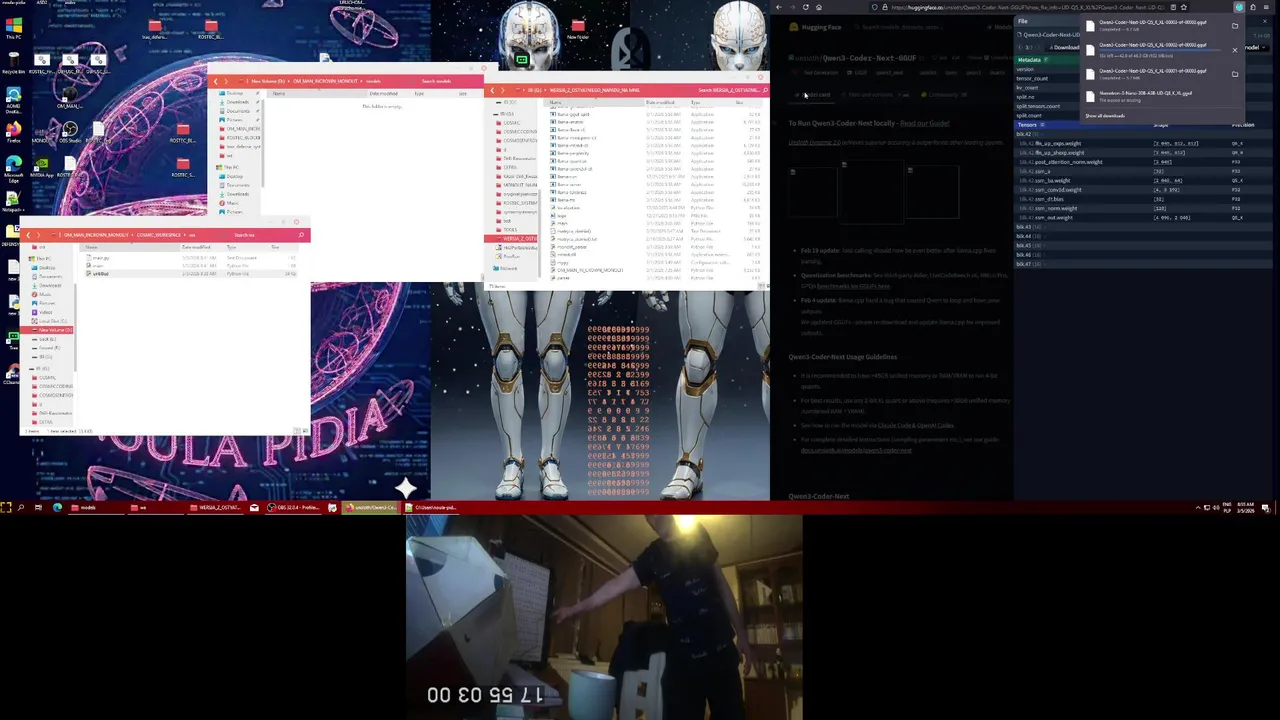The height and width of the screenshot is (720, 1280).
Task: Click search icon in 'ws' Explorer window
Action: pos(301,235)
